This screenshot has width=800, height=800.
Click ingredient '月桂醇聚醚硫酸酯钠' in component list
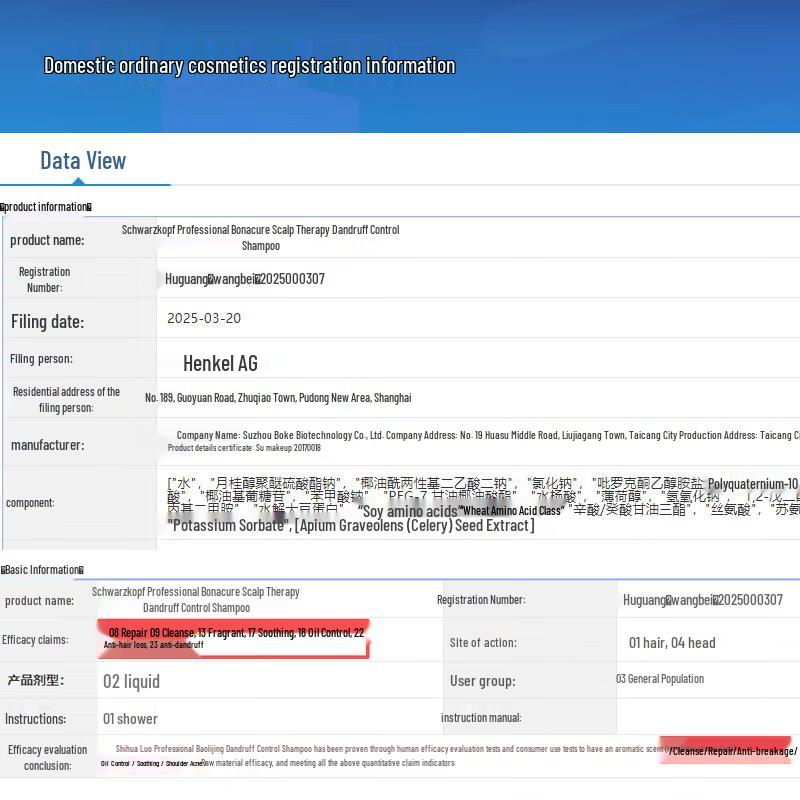275,483
